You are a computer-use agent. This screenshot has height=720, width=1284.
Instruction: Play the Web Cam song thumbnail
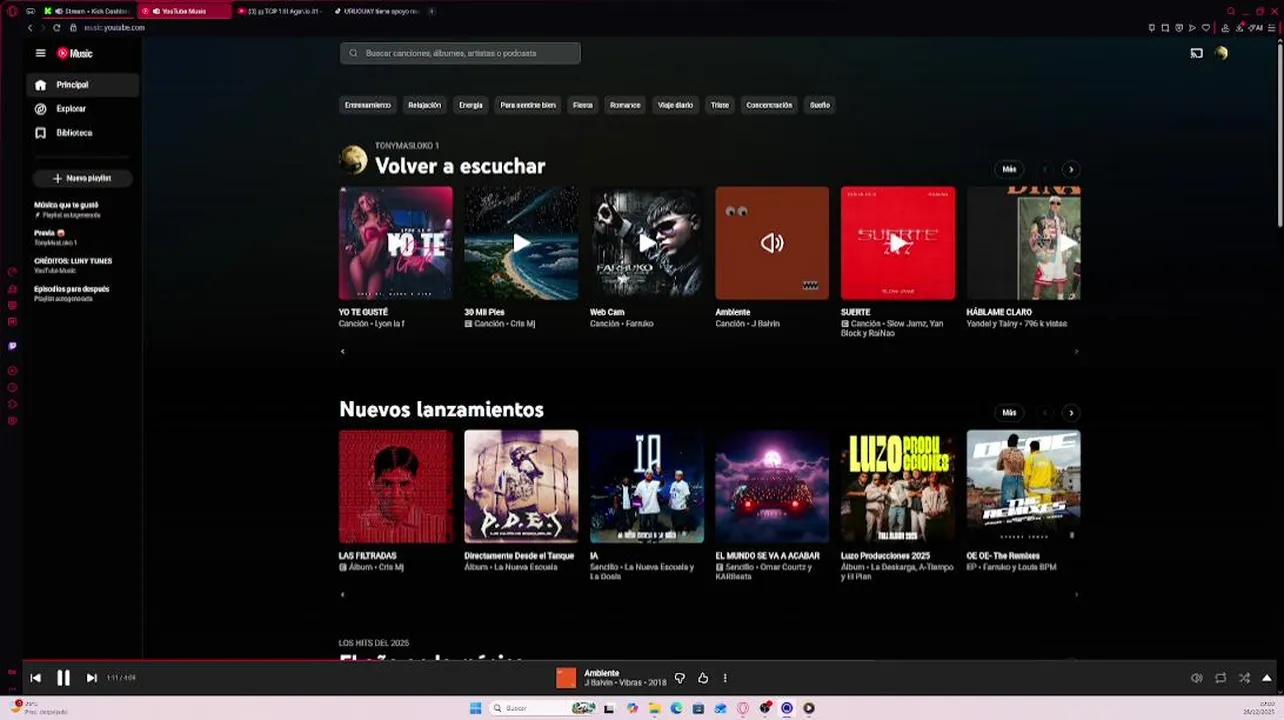click(647, 243)
